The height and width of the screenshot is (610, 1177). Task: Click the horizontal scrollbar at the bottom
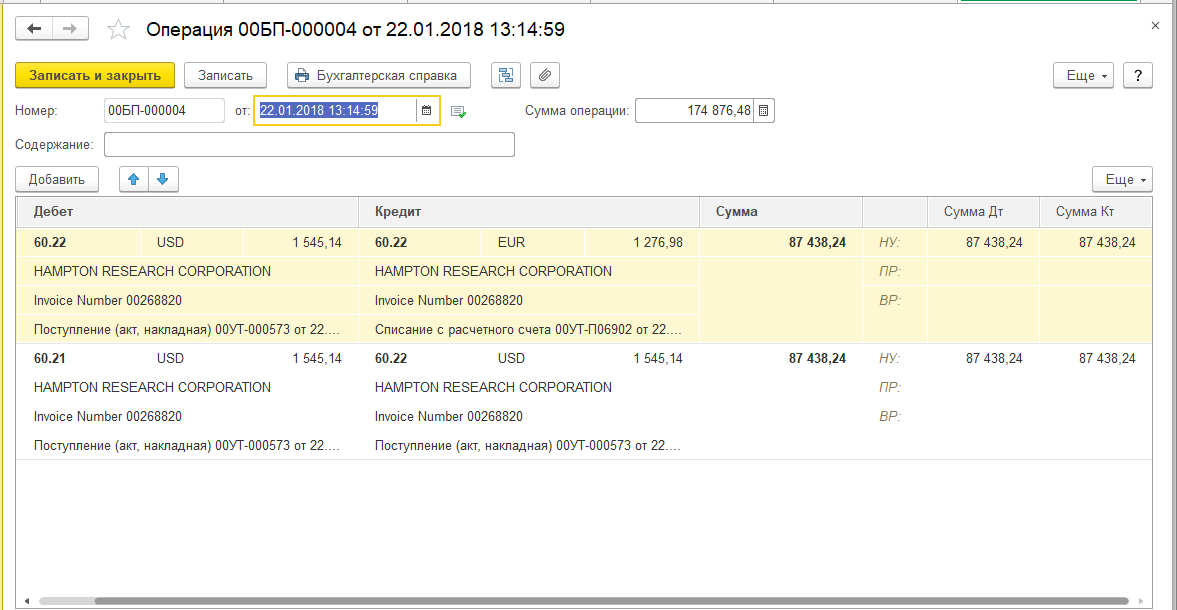pos(580,601)
